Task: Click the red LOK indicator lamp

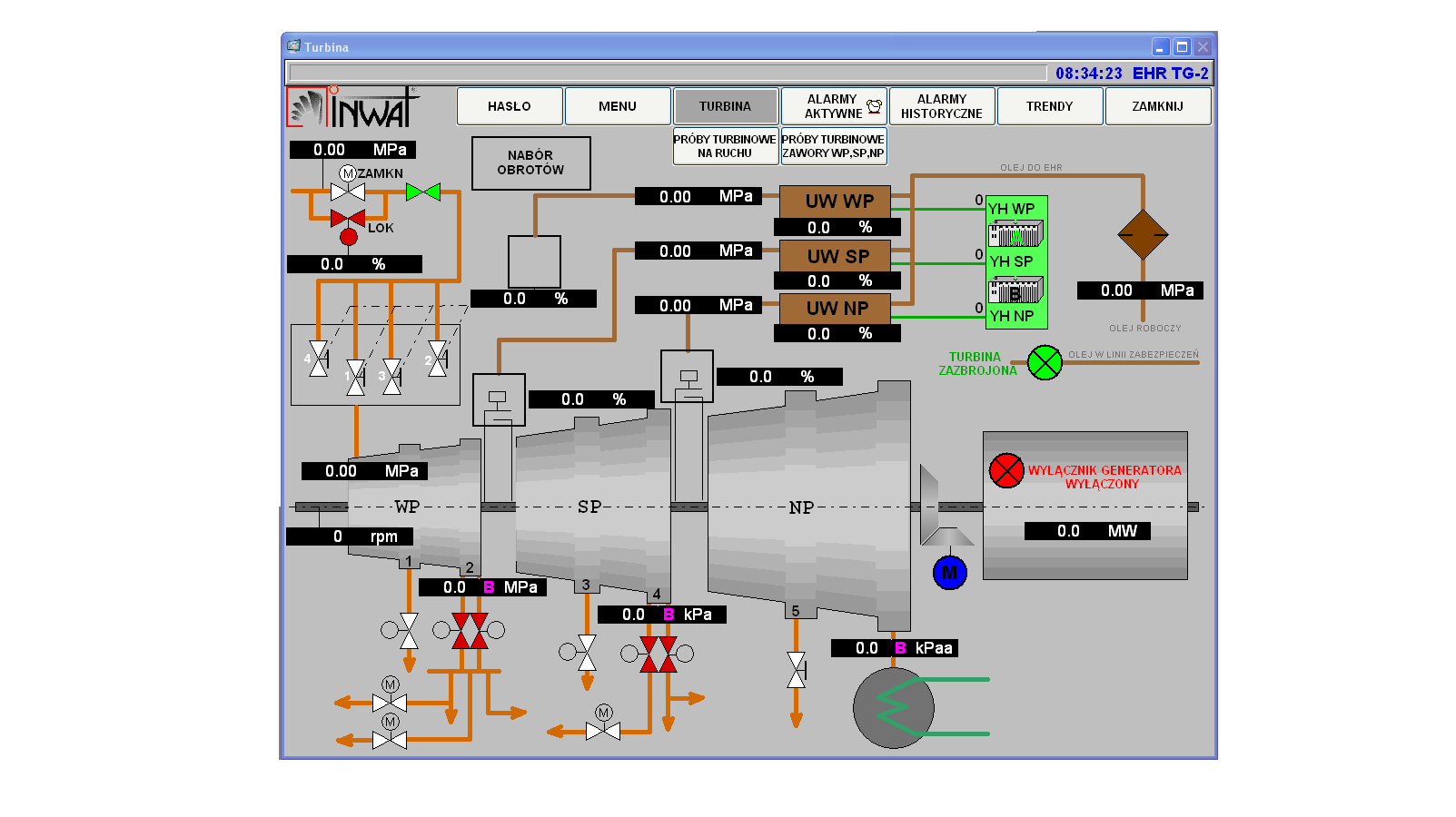Action: (x=349, y=237)
